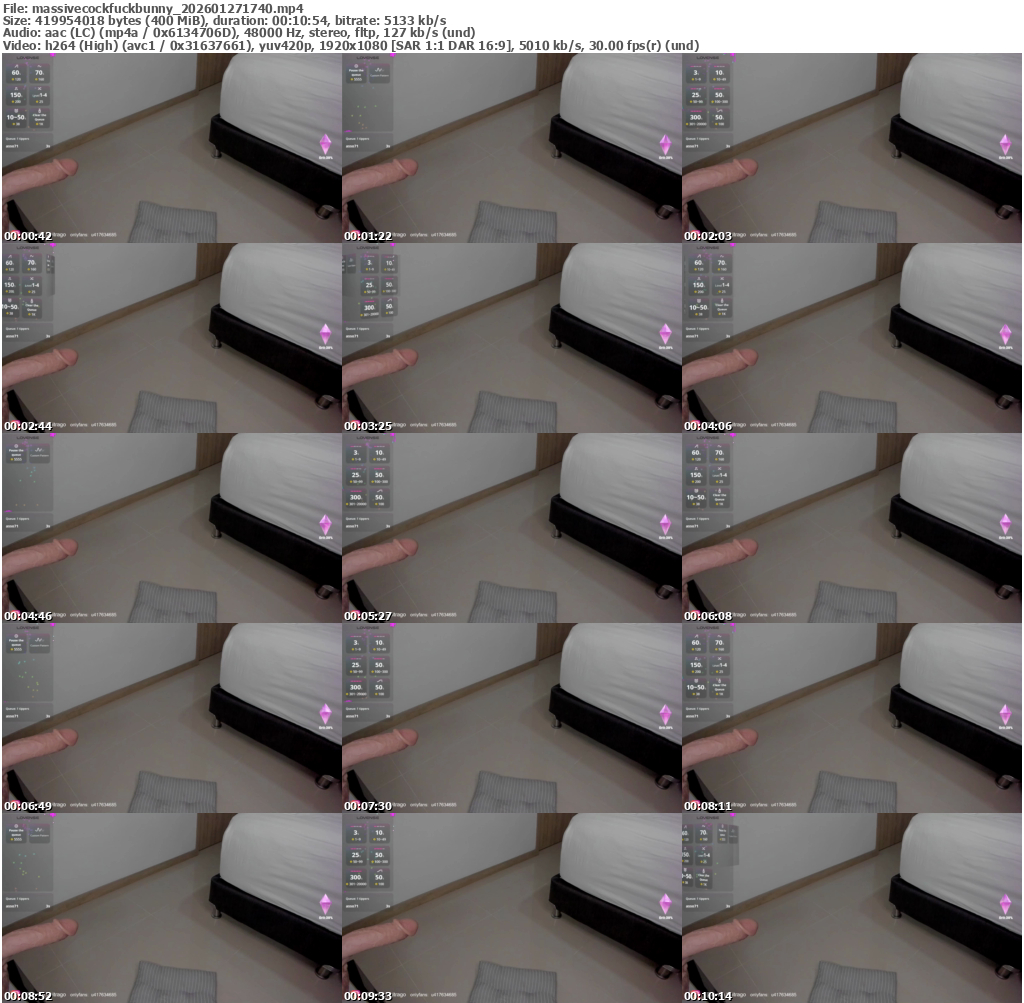Click the pink gem icon in the 00:08:11 frame
This screenshot has width=1024, height=1003.
tap(1005, 714)
